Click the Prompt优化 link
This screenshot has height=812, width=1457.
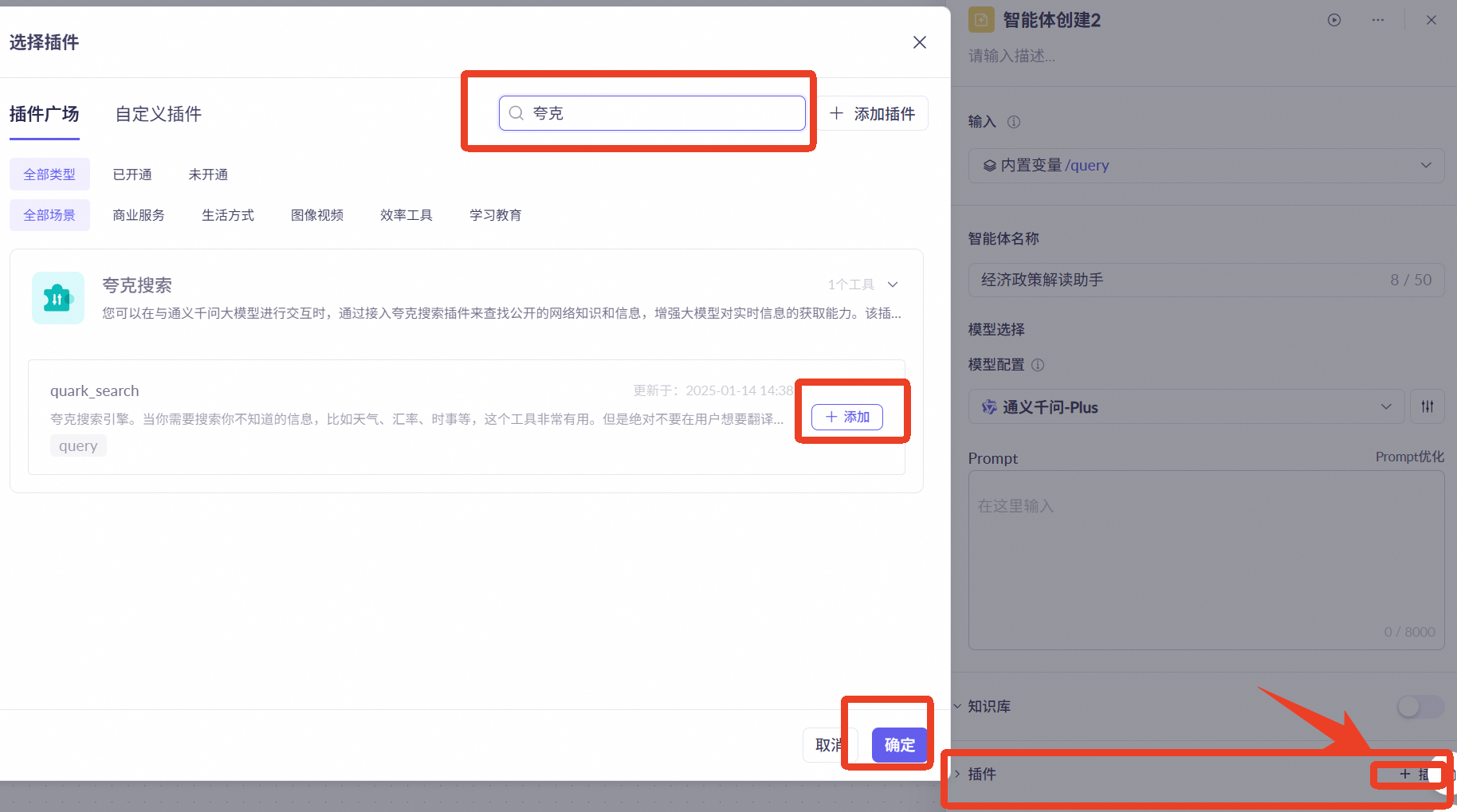coord(1409,457)
